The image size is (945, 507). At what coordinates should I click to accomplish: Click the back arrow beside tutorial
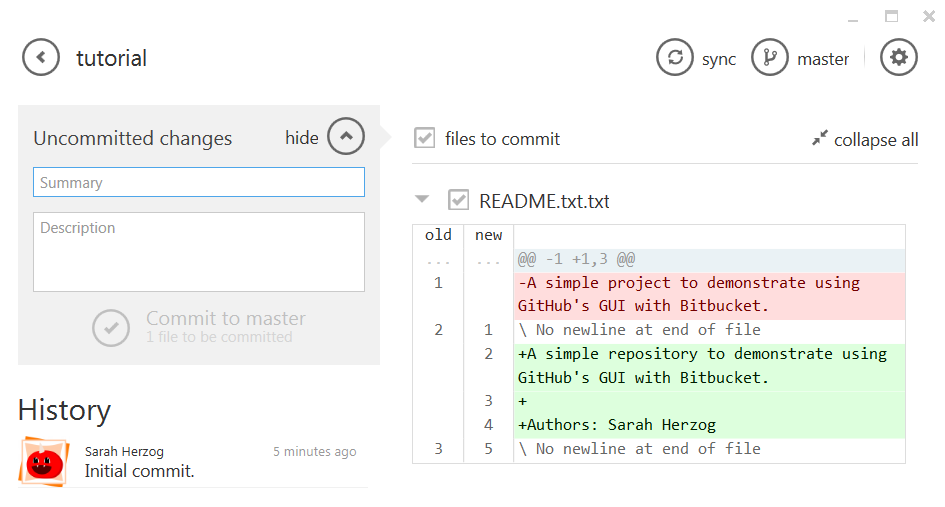click(41, 57)
